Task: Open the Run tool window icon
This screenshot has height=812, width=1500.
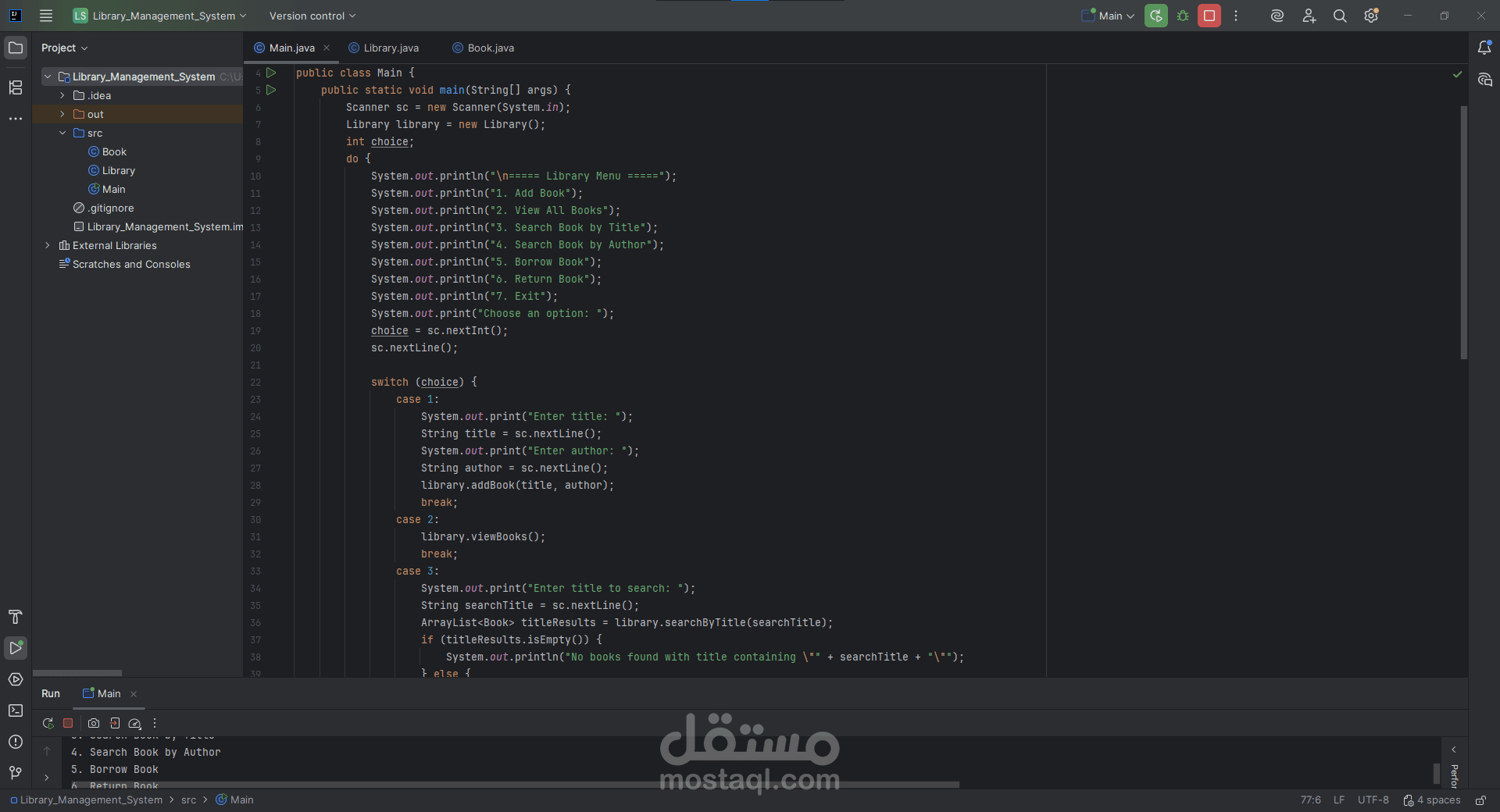Action: click(x=16, y=647)
